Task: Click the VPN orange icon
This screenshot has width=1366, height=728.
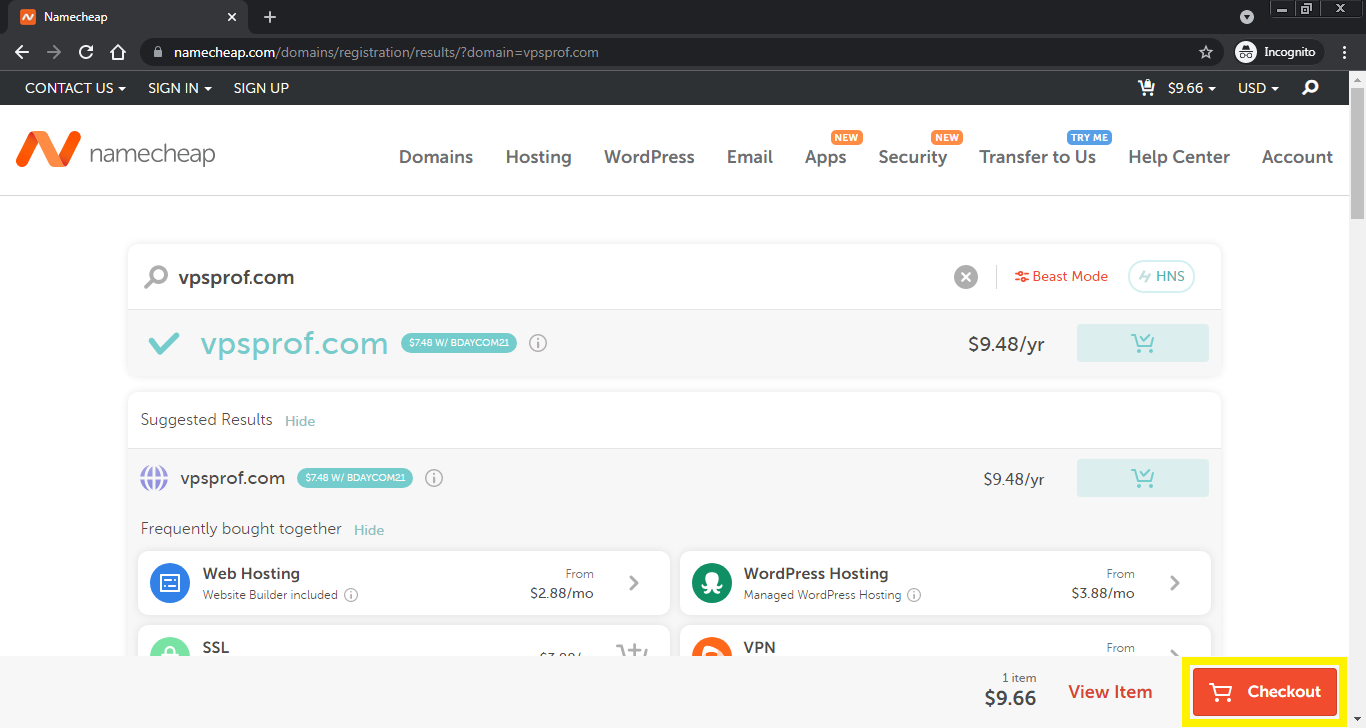Action: point(711,647)
